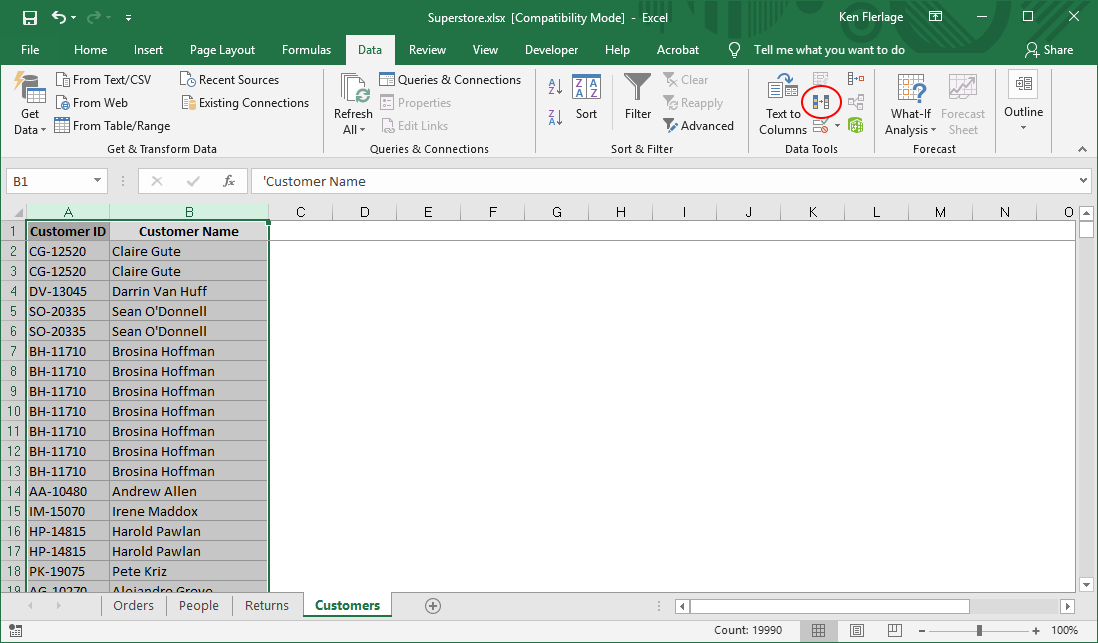Screen dimensions: 1098x643
Task: Switch to Page Layout view
Action: (x=856, y=630)
